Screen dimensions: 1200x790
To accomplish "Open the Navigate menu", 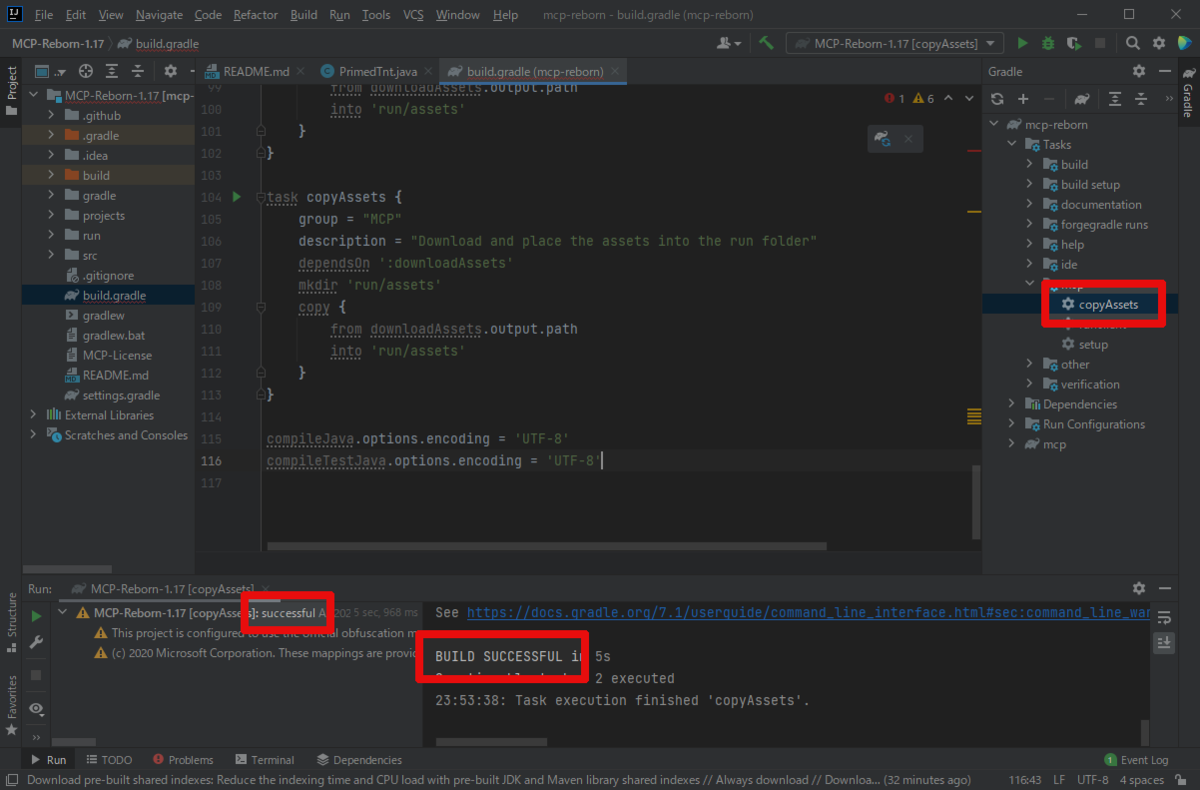I will [x=159, y=15].
